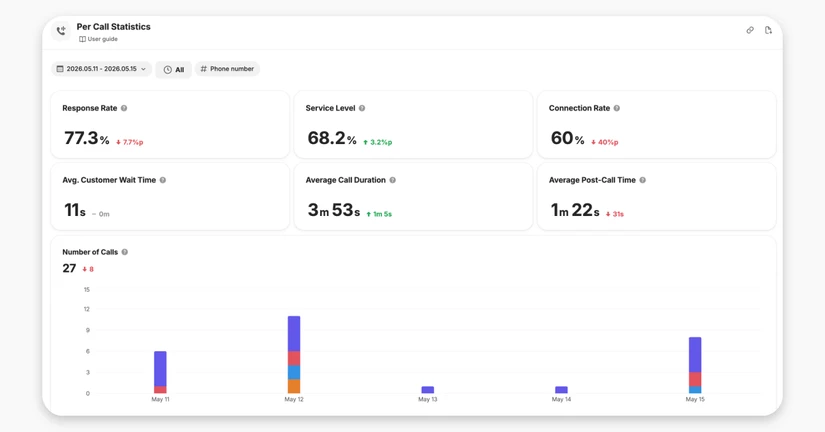Click the Response Rate 77.3% card
825x432 pixels.
(x=170, y=125)
